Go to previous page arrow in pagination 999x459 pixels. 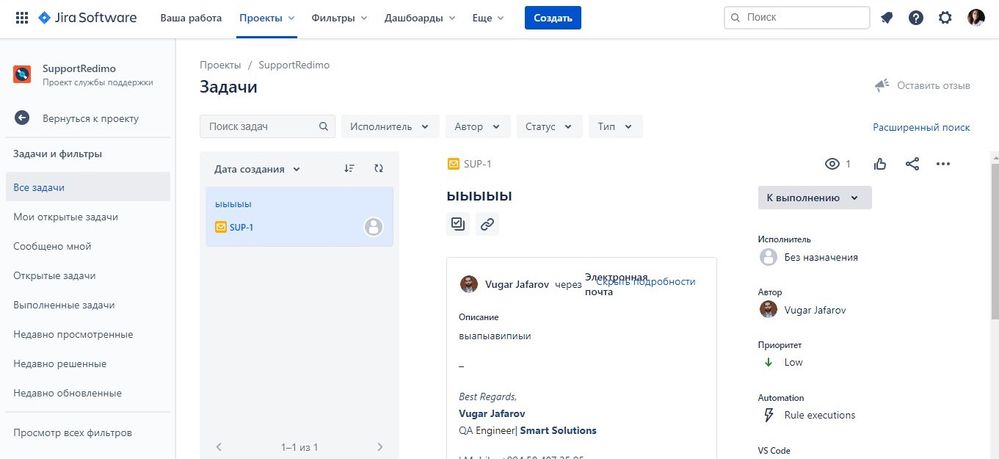coord(219,447)
